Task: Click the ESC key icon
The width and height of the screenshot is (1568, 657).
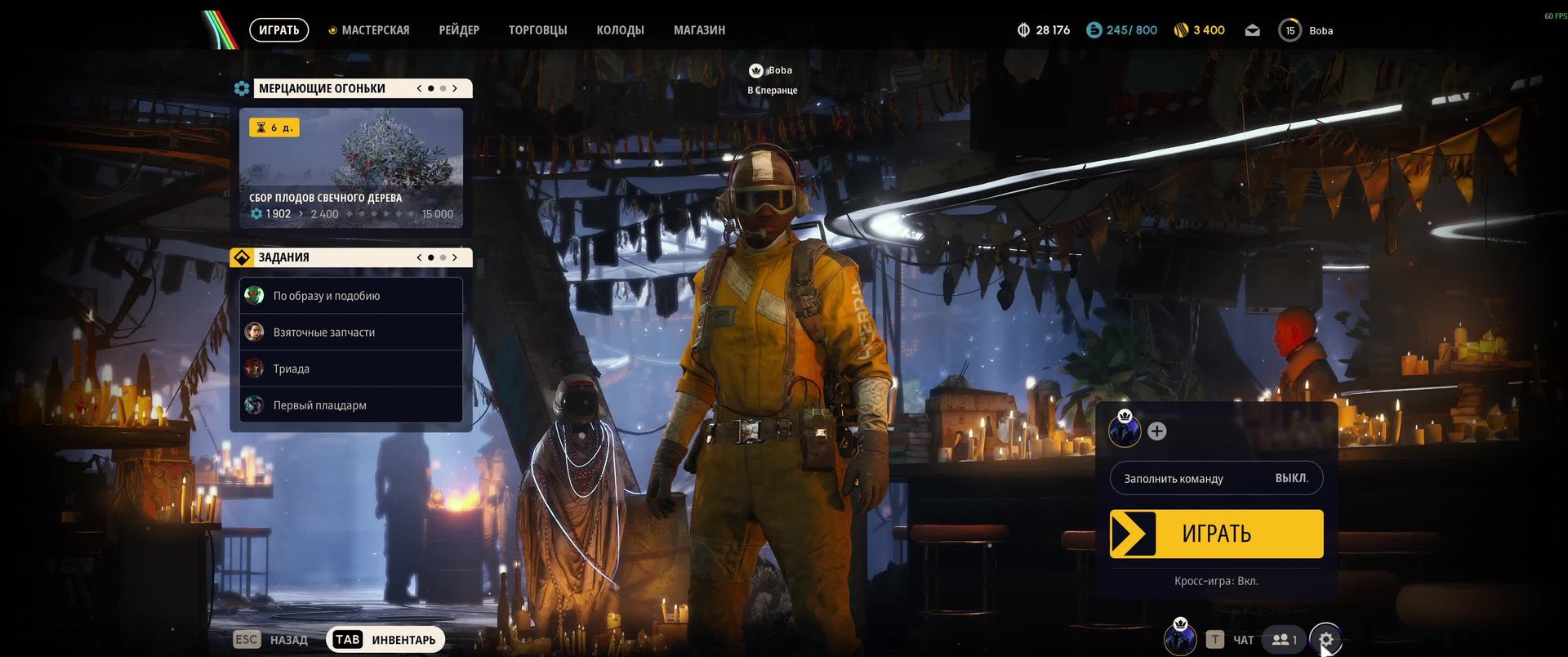Action: pyautogui.click(x=247, y=640)
